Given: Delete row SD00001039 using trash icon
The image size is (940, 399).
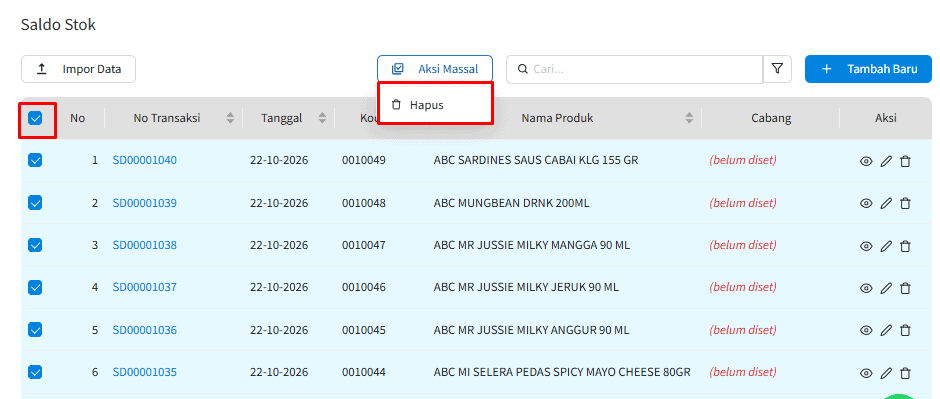Looking at the screenshot, I should 905,204.
